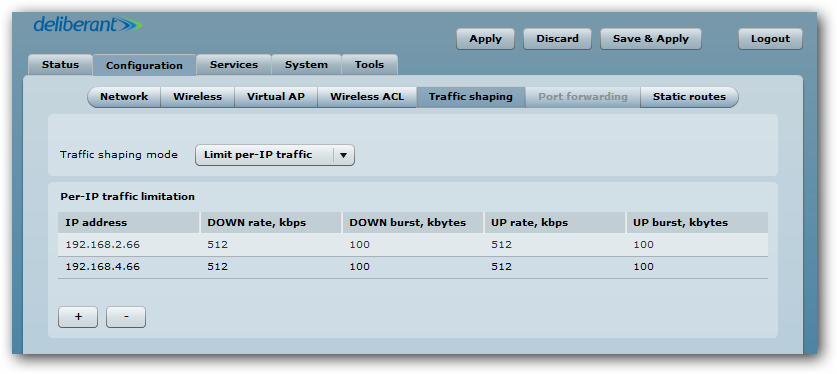
Task: Click Save & Apply
Action: point(651,39)
